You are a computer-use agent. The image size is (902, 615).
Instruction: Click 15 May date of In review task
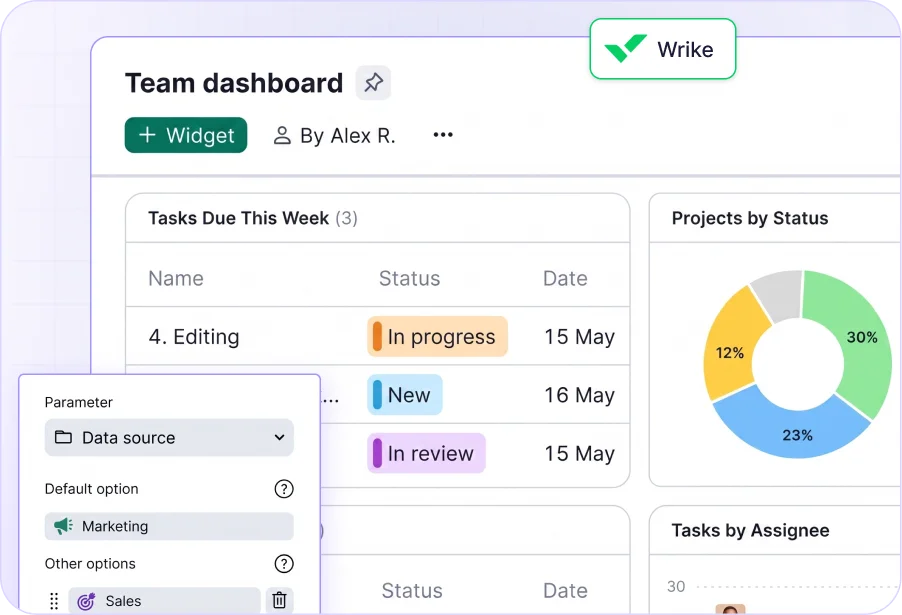click(579, 454)
